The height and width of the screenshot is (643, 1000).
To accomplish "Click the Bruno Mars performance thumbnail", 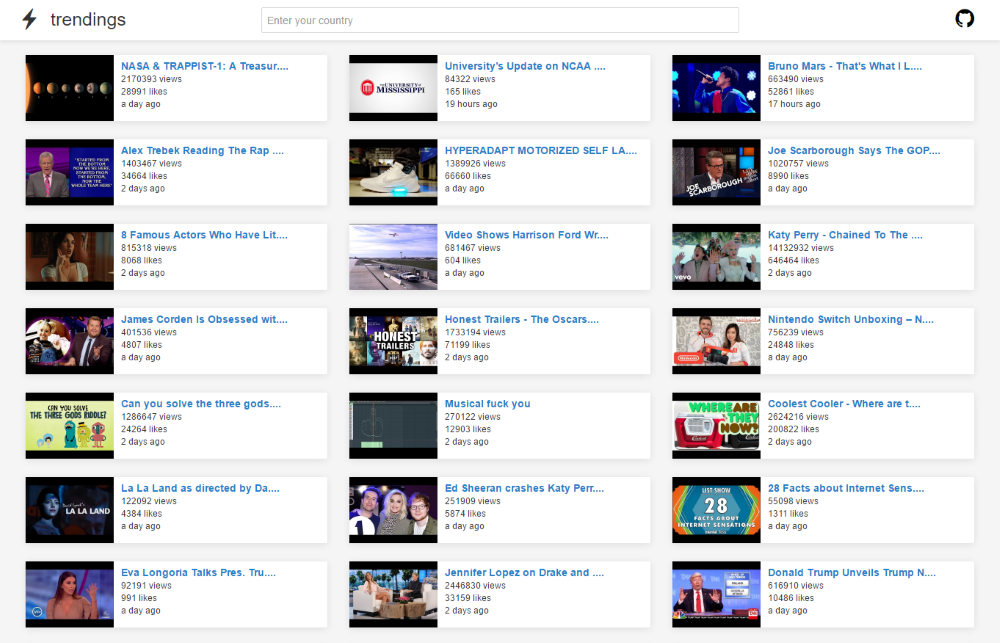I will coord(716,88).
